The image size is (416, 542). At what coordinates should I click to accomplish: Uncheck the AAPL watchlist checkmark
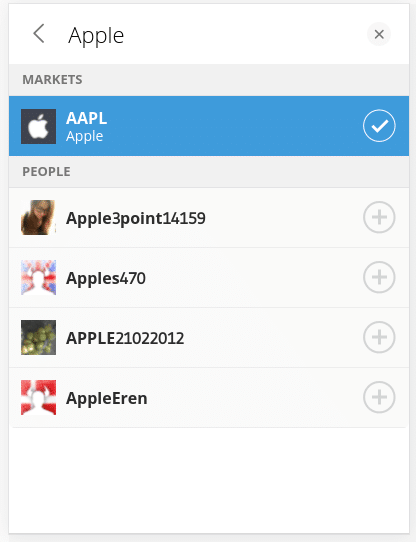click(x=379, y=126)
